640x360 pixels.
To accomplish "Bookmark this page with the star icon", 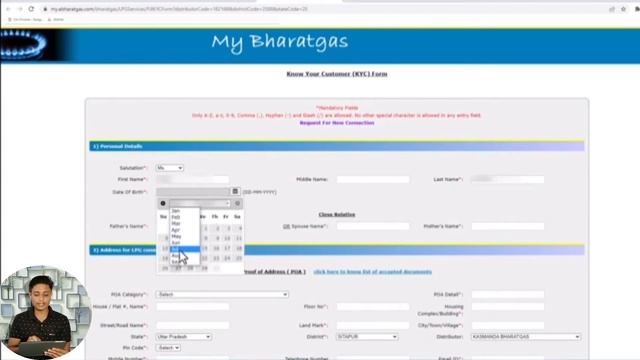I will pyautogui.click(x=623, y=9).
